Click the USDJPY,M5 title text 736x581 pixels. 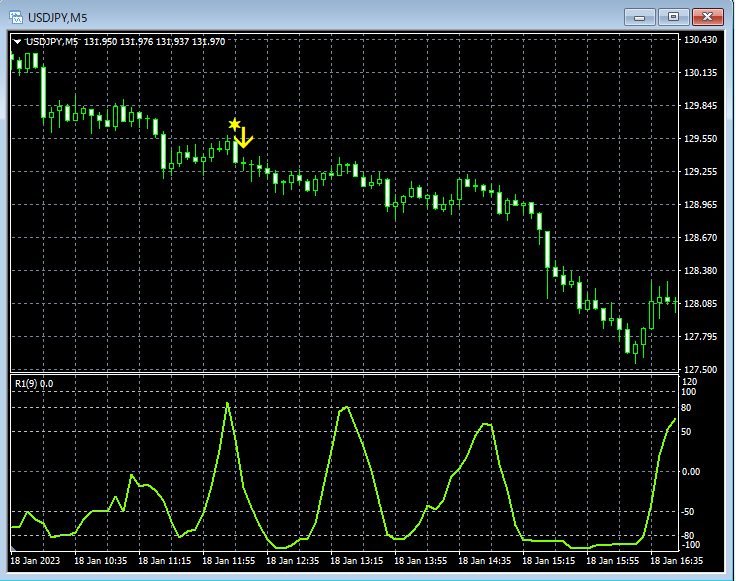pos(58,18)
